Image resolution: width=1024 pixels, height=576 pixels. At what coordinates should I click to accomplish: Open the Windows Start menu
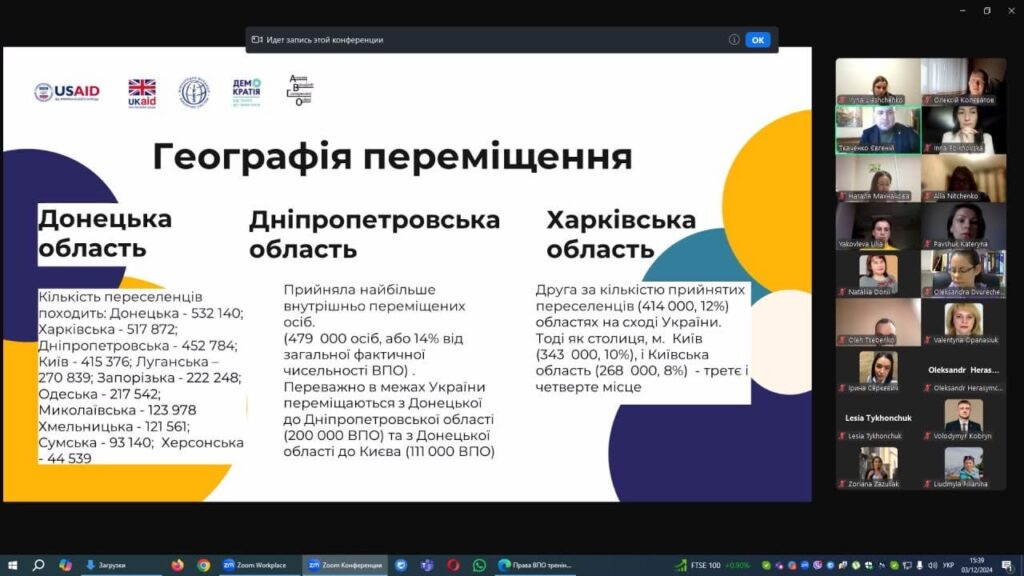click(x=12, y=565)
